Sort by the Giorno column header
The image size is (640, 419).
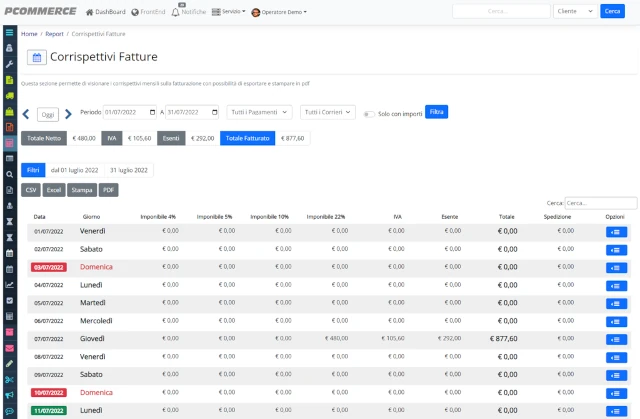tap(91, 217)
